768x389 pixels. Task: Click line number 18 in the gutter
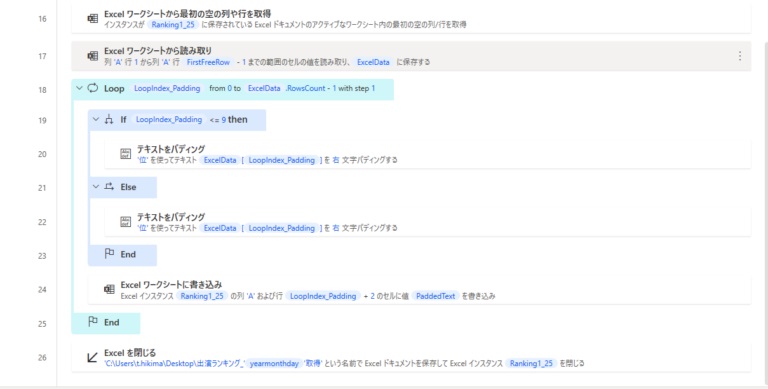click(43, 90)
